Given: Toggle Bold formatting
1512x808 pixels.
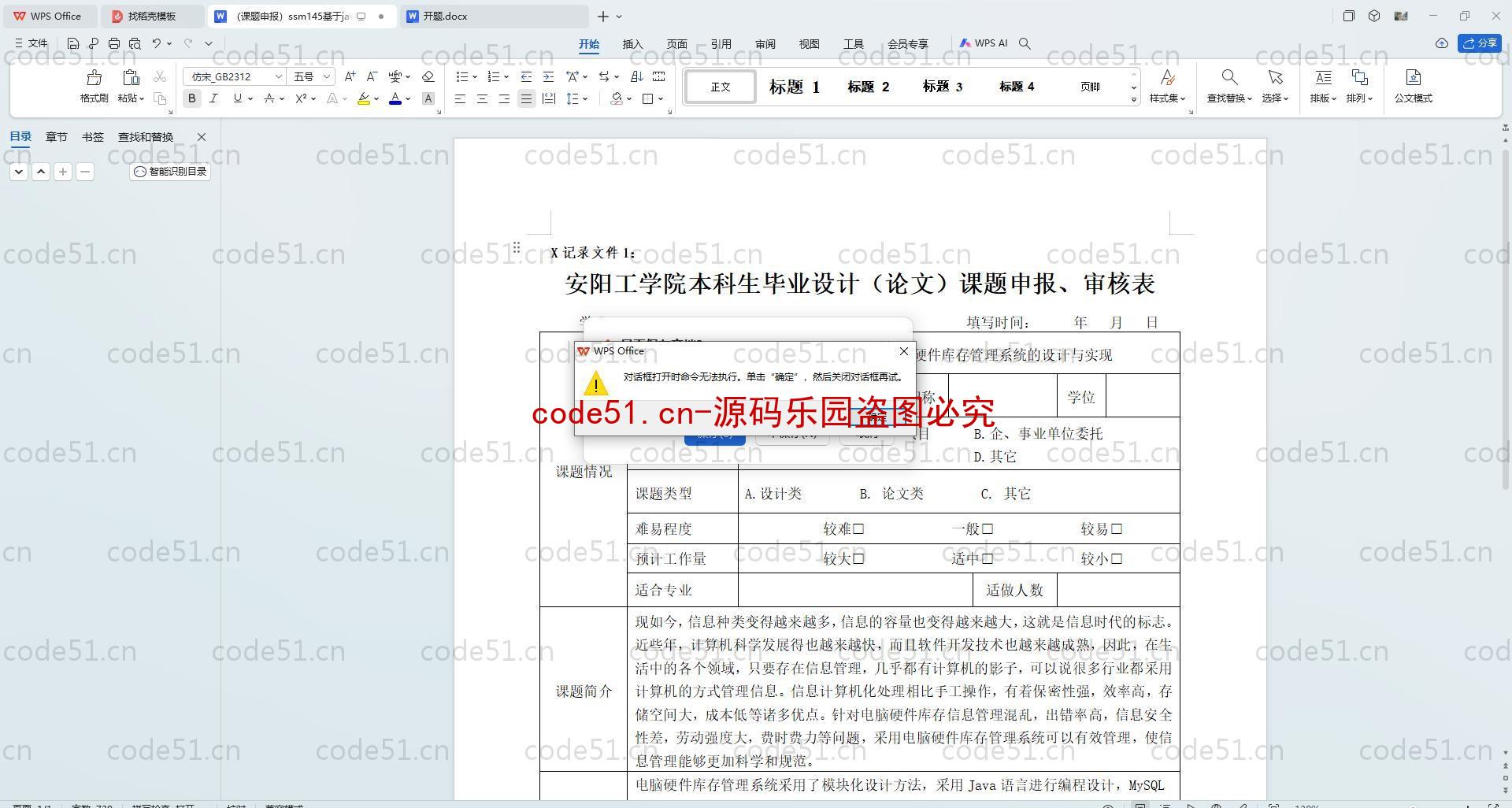Looking at the screenshot, I should click(191, 98).
